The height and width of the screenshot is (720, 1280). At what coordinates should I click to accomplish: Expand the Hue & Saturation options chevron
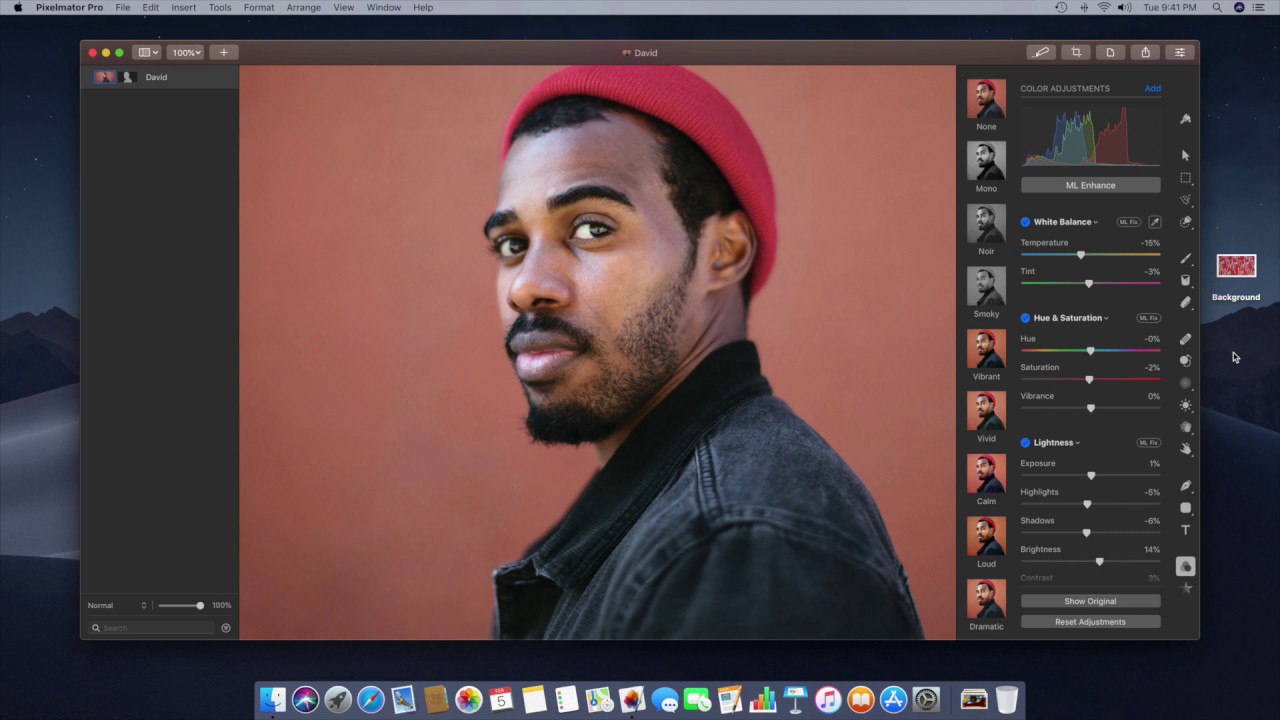point(1106,318)
